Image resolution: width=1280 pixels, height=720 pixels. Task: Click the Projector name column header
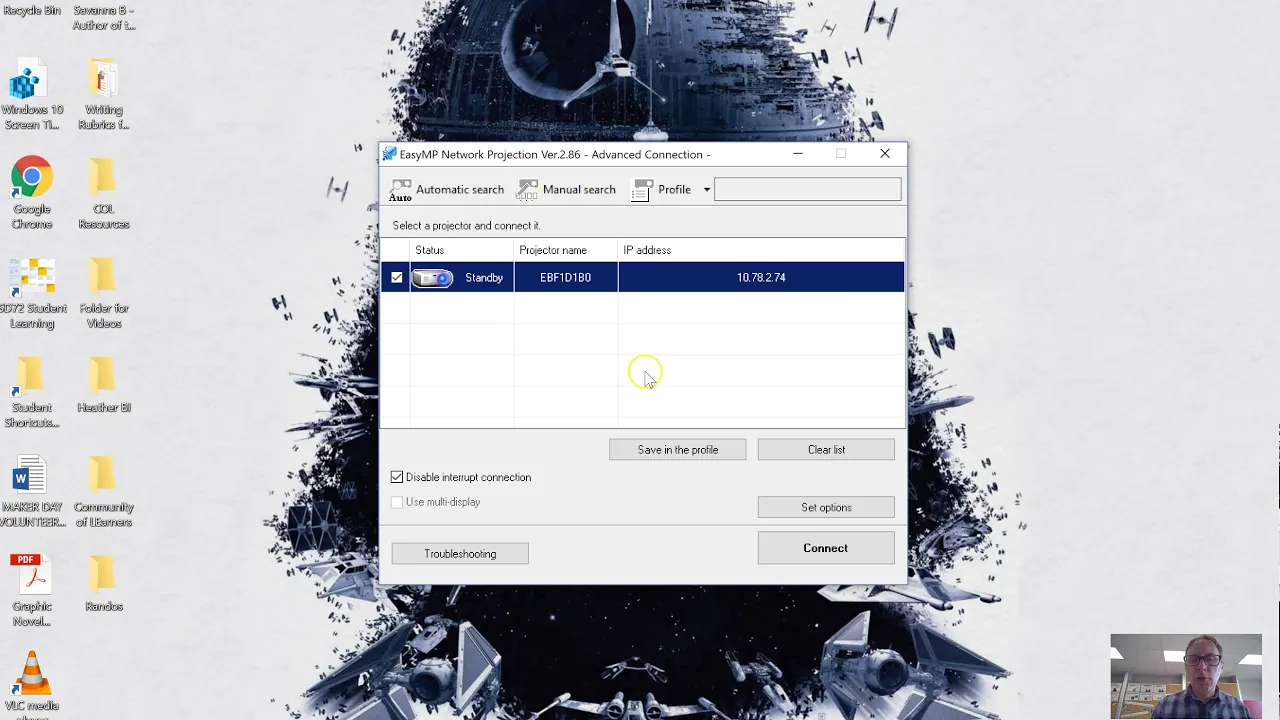click(566, 250)
